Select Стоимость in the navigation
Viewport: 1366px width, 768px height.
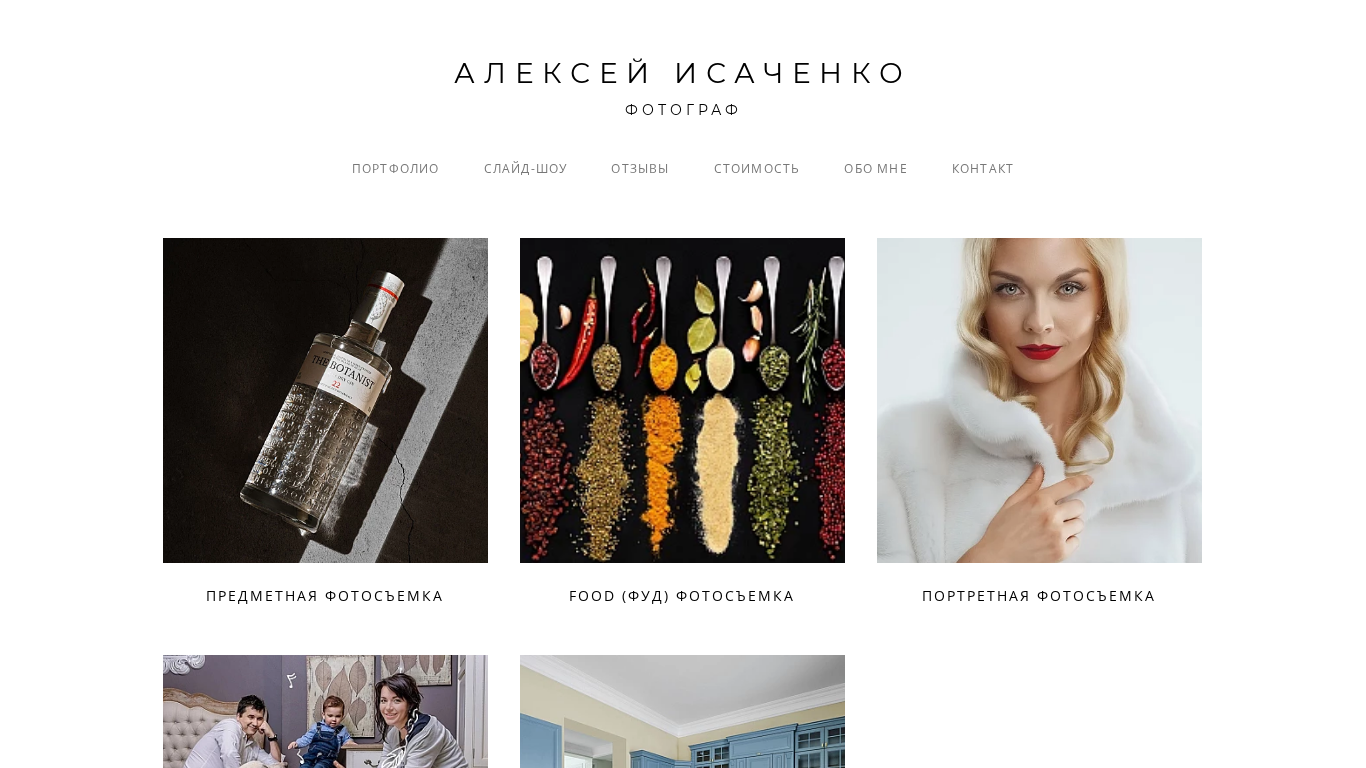[x=756, y=169]
